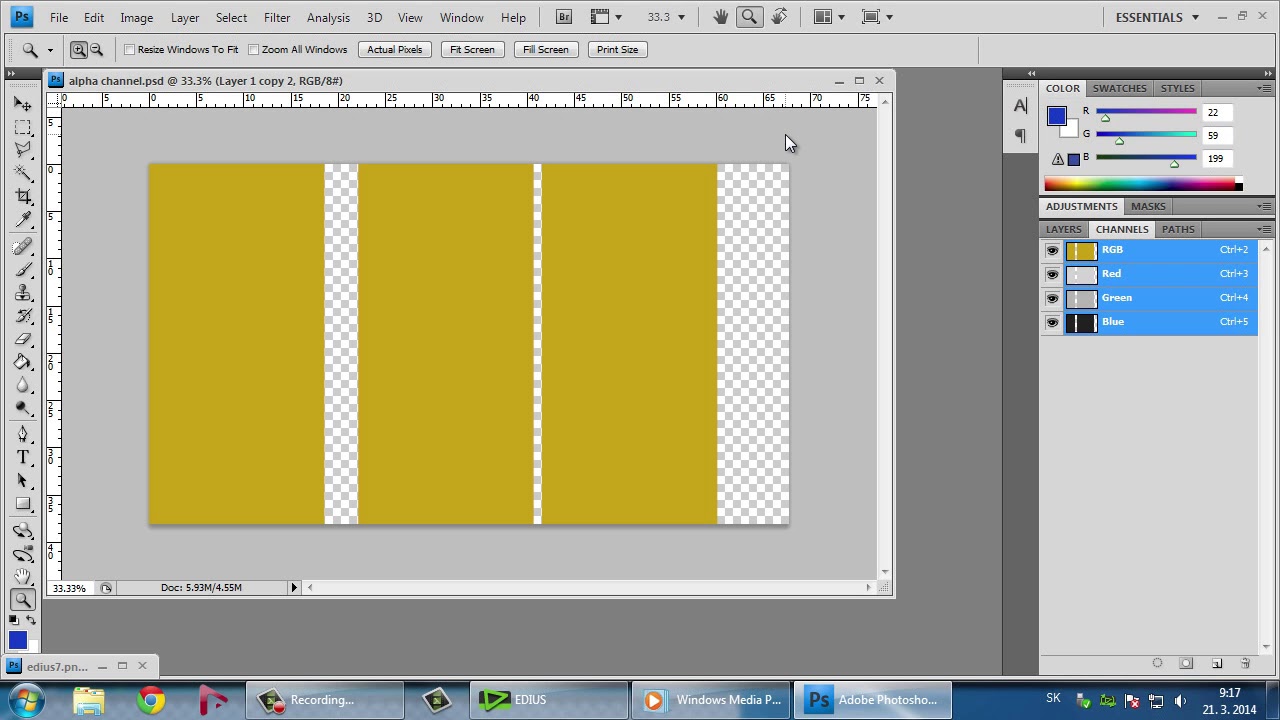Toggle visibility of Blue channel
Screen dimensions: 1280x720
(1052, 322)
